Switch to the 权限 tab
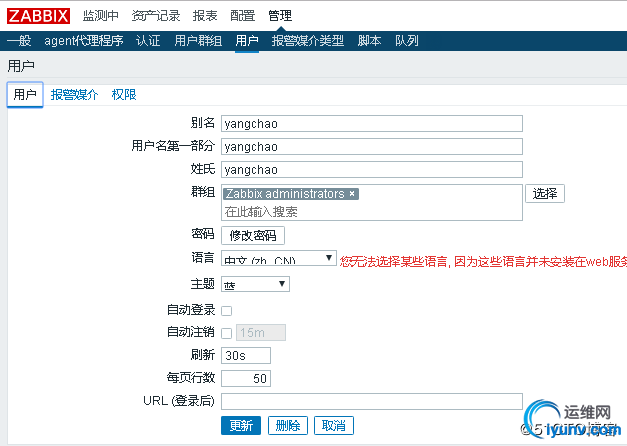Screen dimensions: 627x446 [124, 95]
